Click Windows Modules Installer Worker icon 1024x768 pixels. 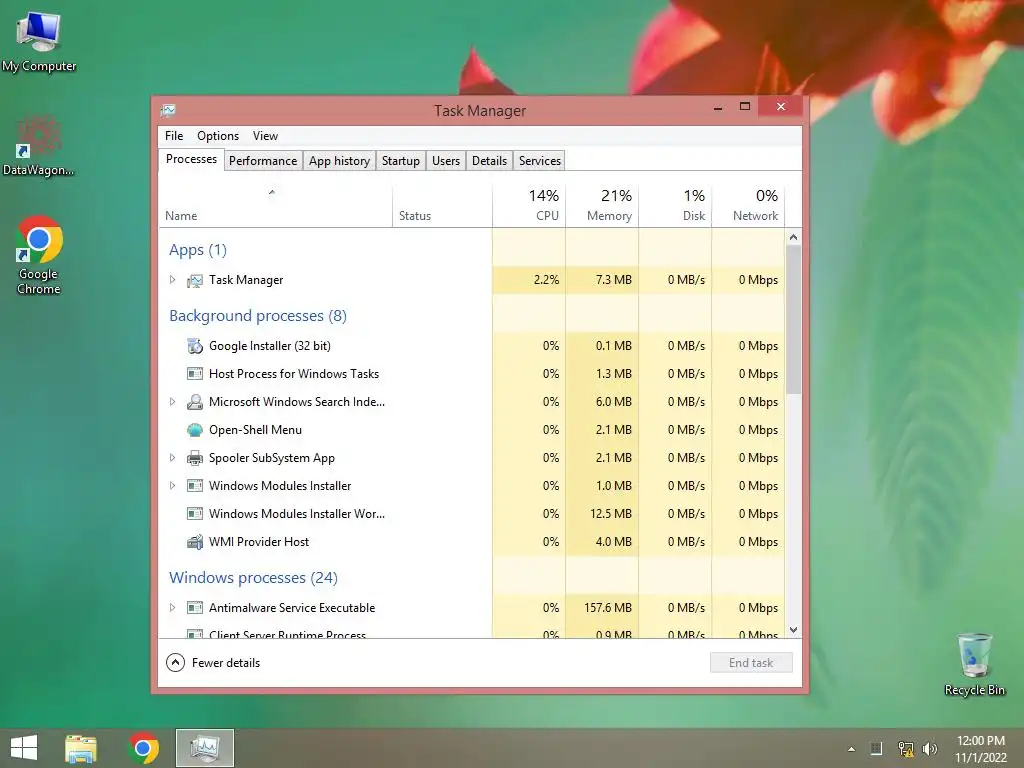pyautogui.click(x=195, y=514)
